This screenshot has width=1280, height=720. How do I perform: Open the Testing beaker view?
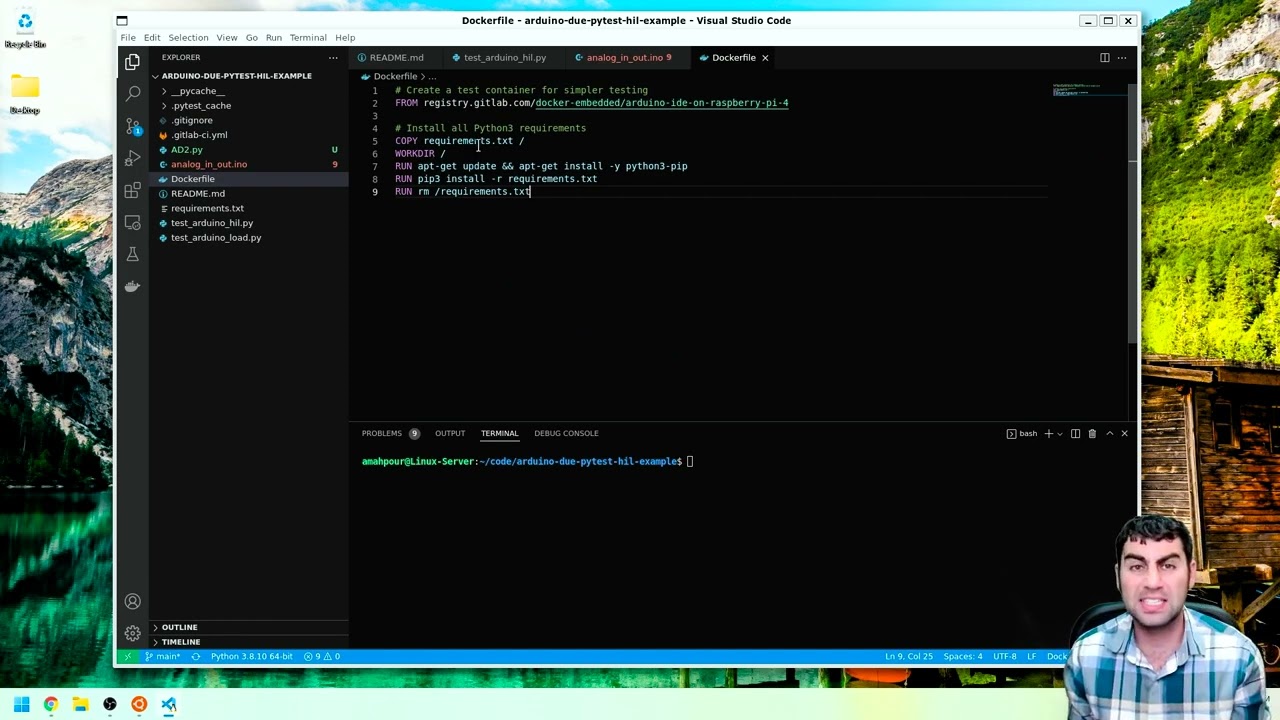[132, 254]
